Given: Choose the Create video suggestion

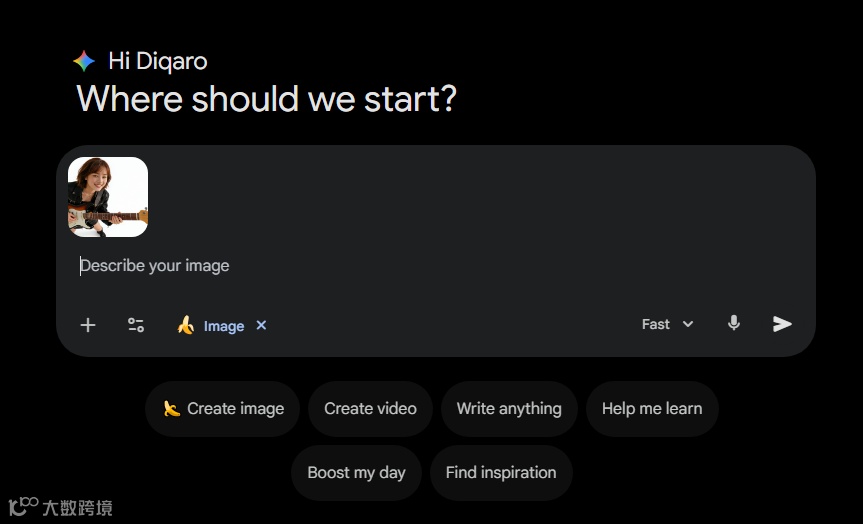Looking at the screenshot, I should click(x=370, y=409).
